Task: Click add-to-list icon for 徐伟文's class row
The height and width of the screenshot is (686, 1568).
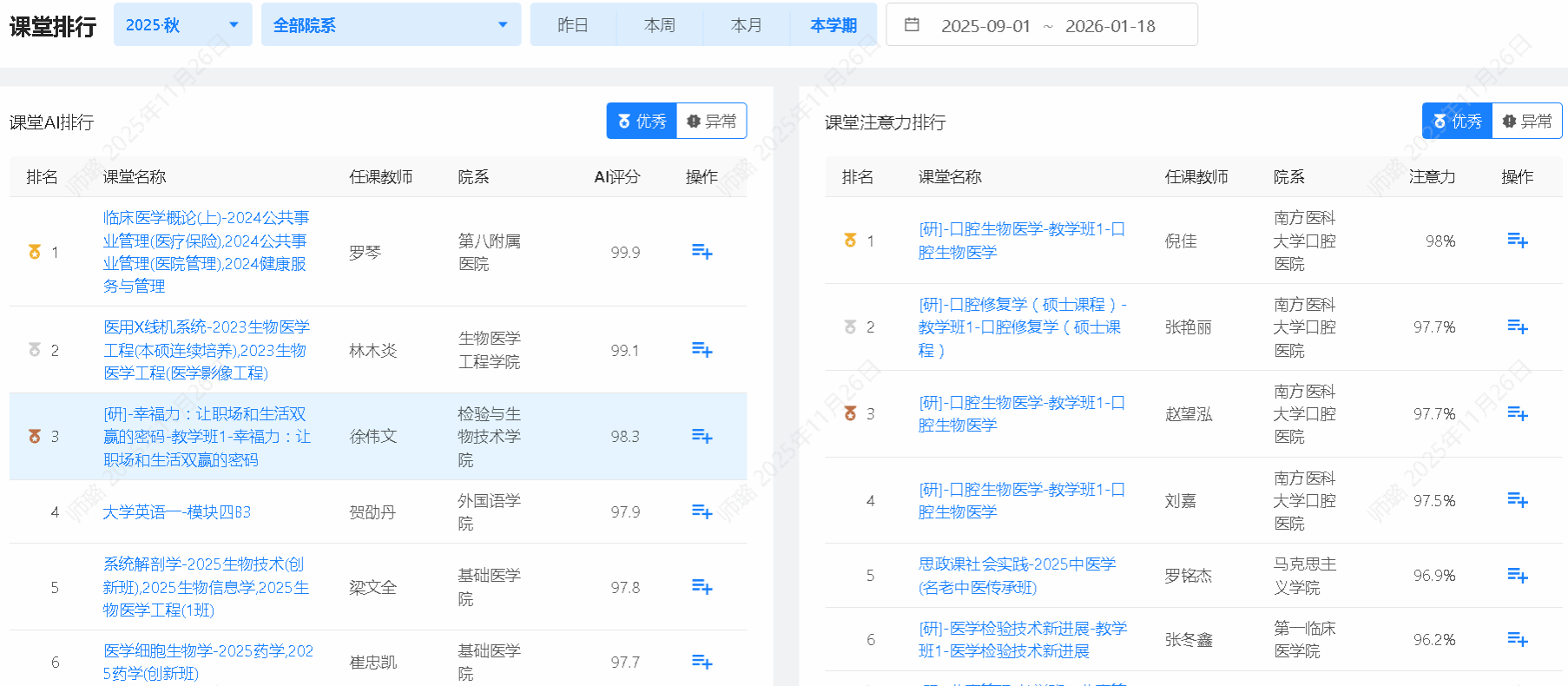Action: click(702, 436)
